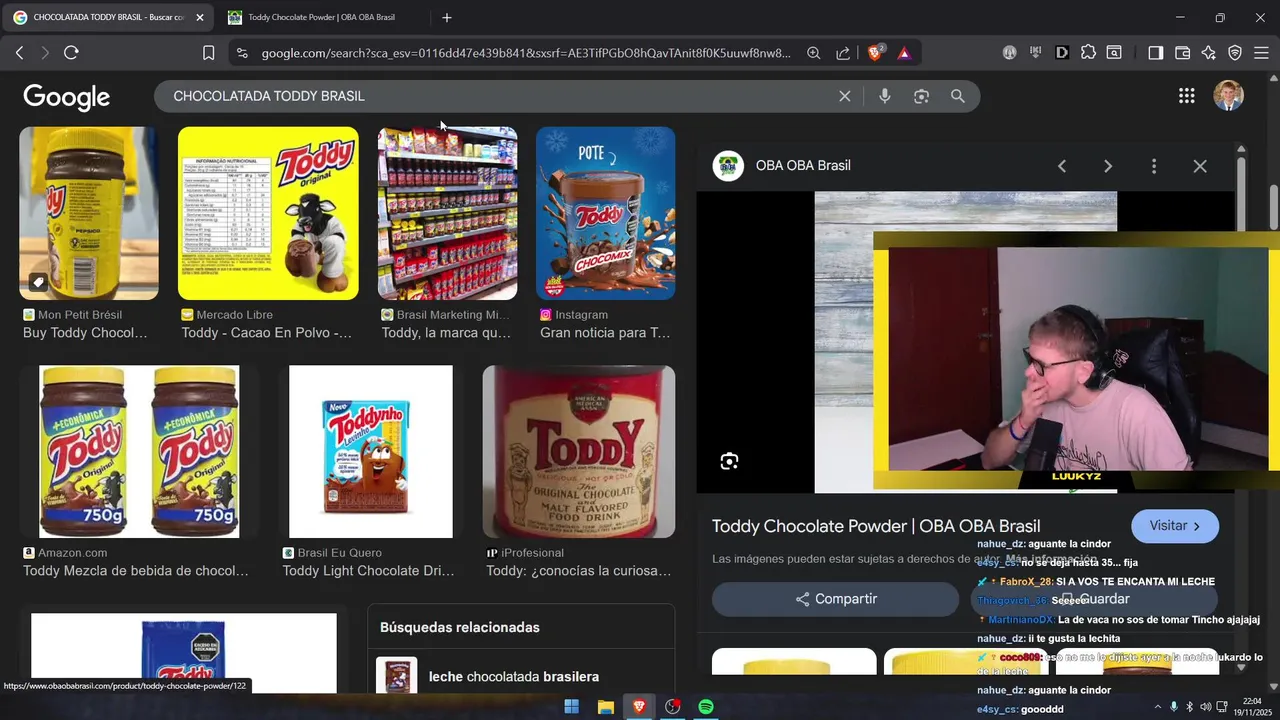Open the Brave Wallet icon
Viewport: 1280px width, 720px height.
[1182, 53]
